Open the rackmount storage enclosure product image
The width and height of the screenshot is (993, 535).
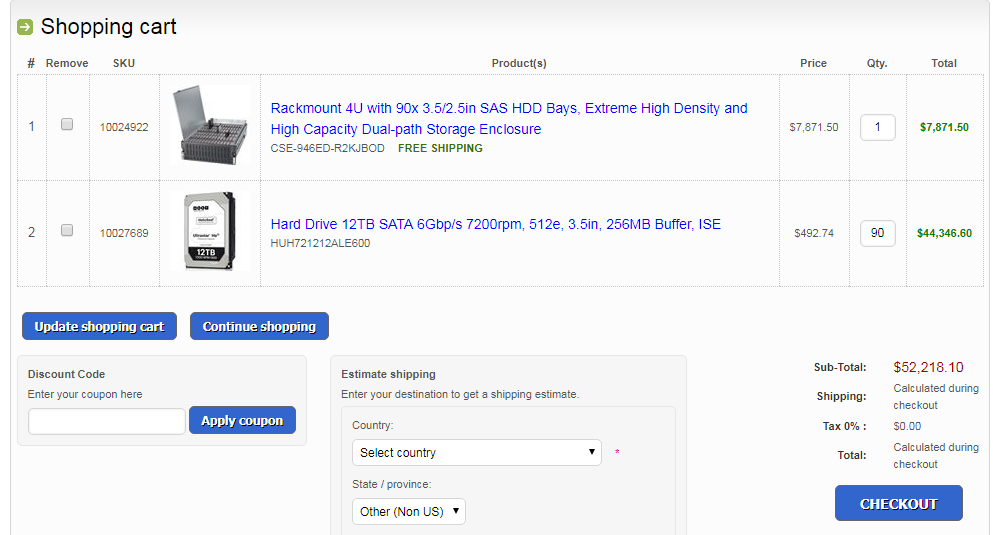tap(210, 125)
